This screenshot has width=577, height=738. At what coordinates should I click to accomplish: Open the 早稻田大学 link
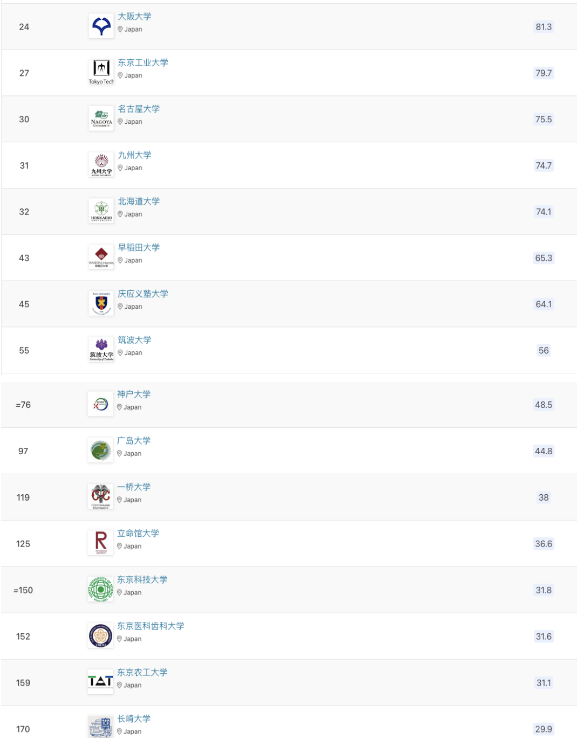click(x=139, y=248)
